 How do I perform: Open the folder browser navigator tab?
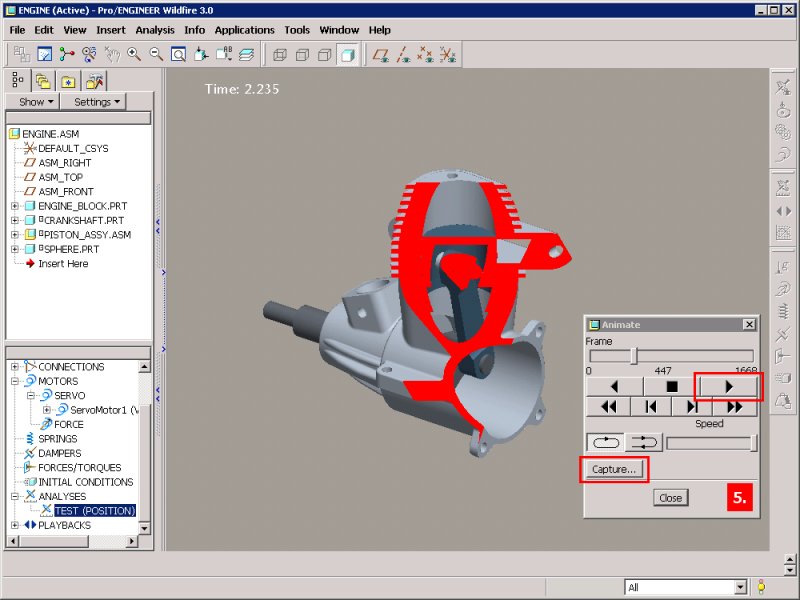coord(43,82)
